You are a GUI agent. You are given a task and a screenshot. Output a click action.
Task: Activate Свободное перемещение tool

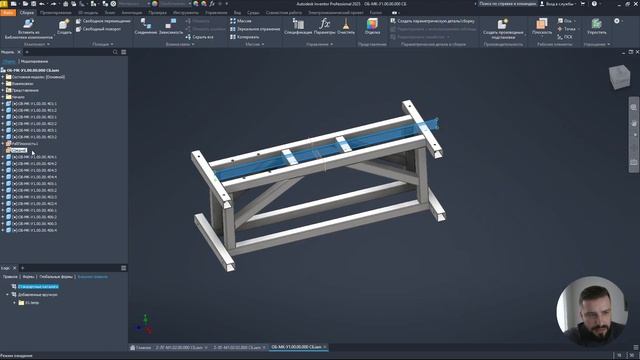click(x=103, y=21)
